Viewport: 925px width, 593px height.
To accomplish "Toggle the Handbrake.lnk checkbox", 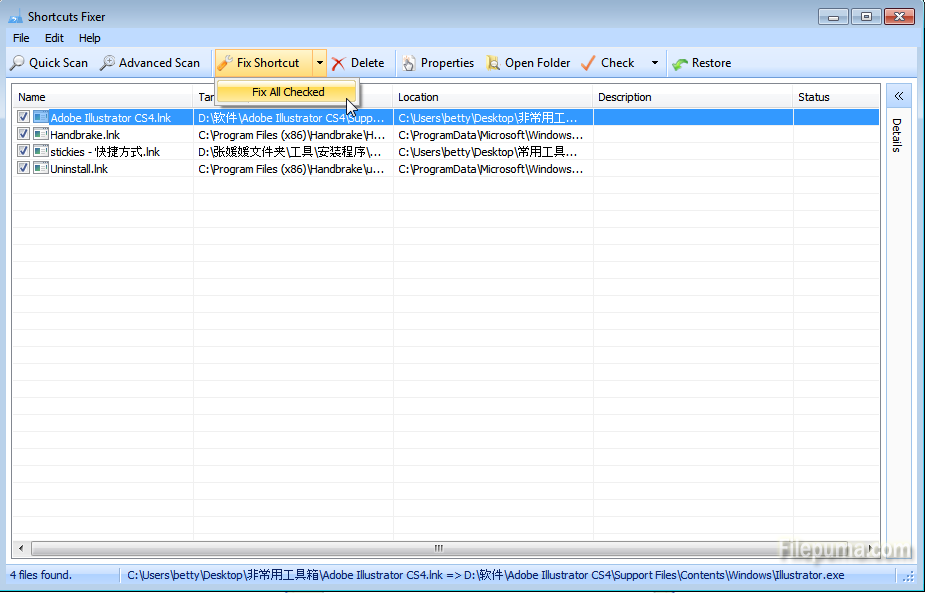I will (24, 135).
